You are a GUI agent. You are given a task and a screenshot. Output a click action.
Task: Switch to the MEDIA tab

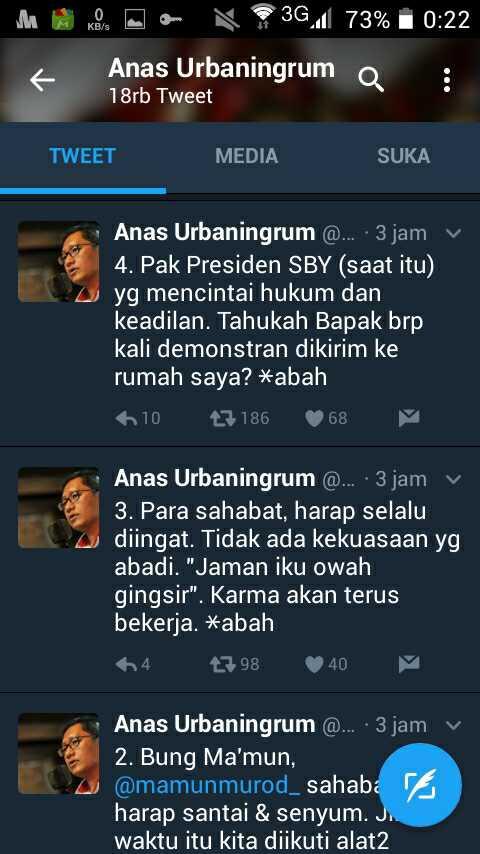coord(246,156)
